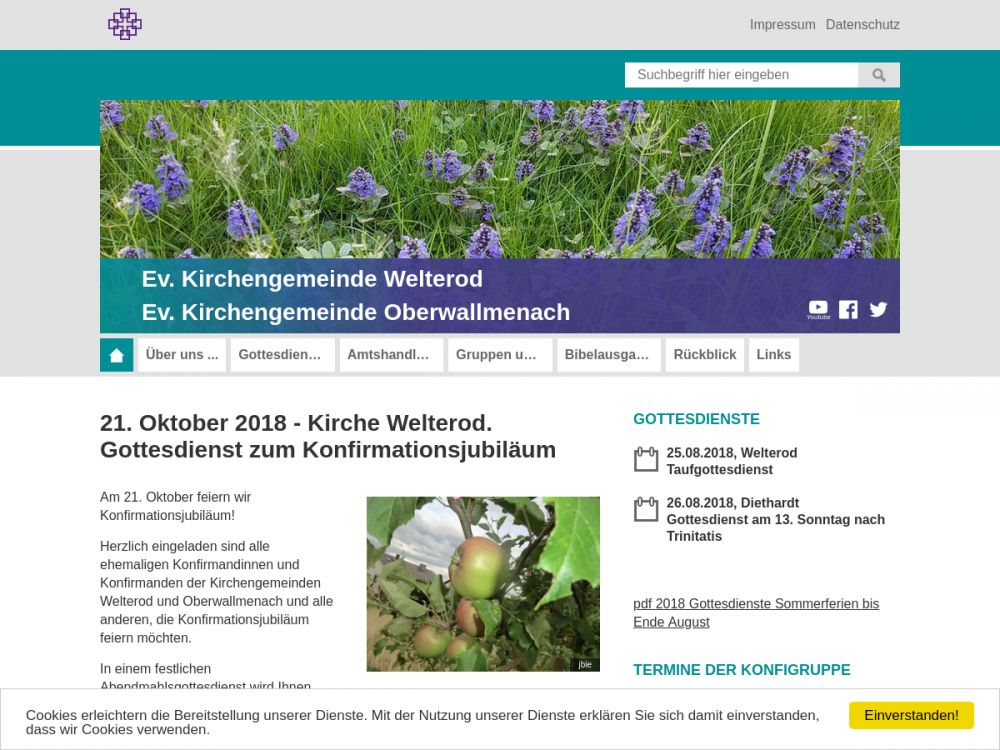Screen dimensions: 1000x750
Task: Click the purple church cross logo
Action: 125,24
